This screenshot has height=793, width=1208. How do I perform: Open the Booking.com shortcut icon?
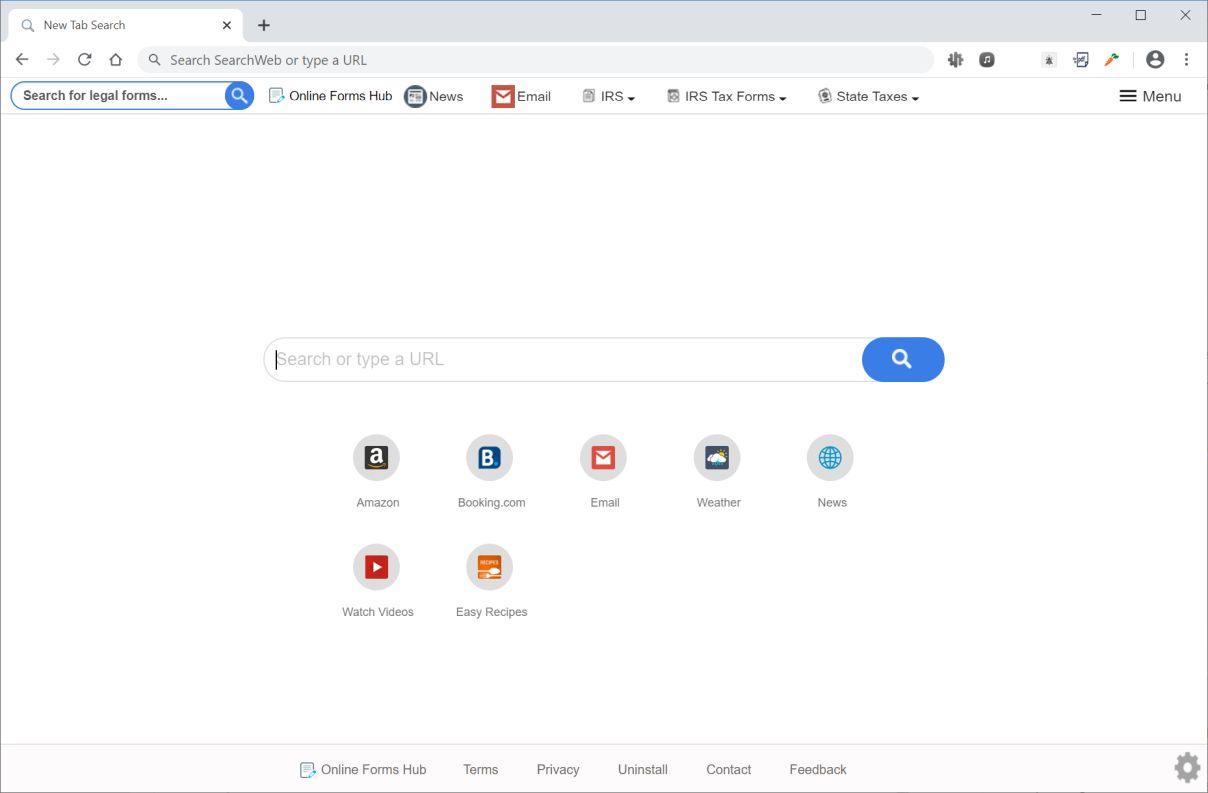tap(490, 457)
